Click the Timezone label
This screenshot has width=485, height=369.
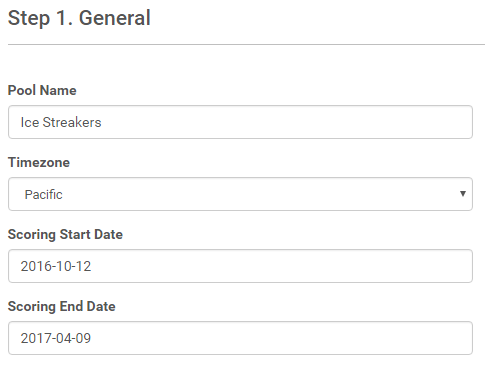39,162
